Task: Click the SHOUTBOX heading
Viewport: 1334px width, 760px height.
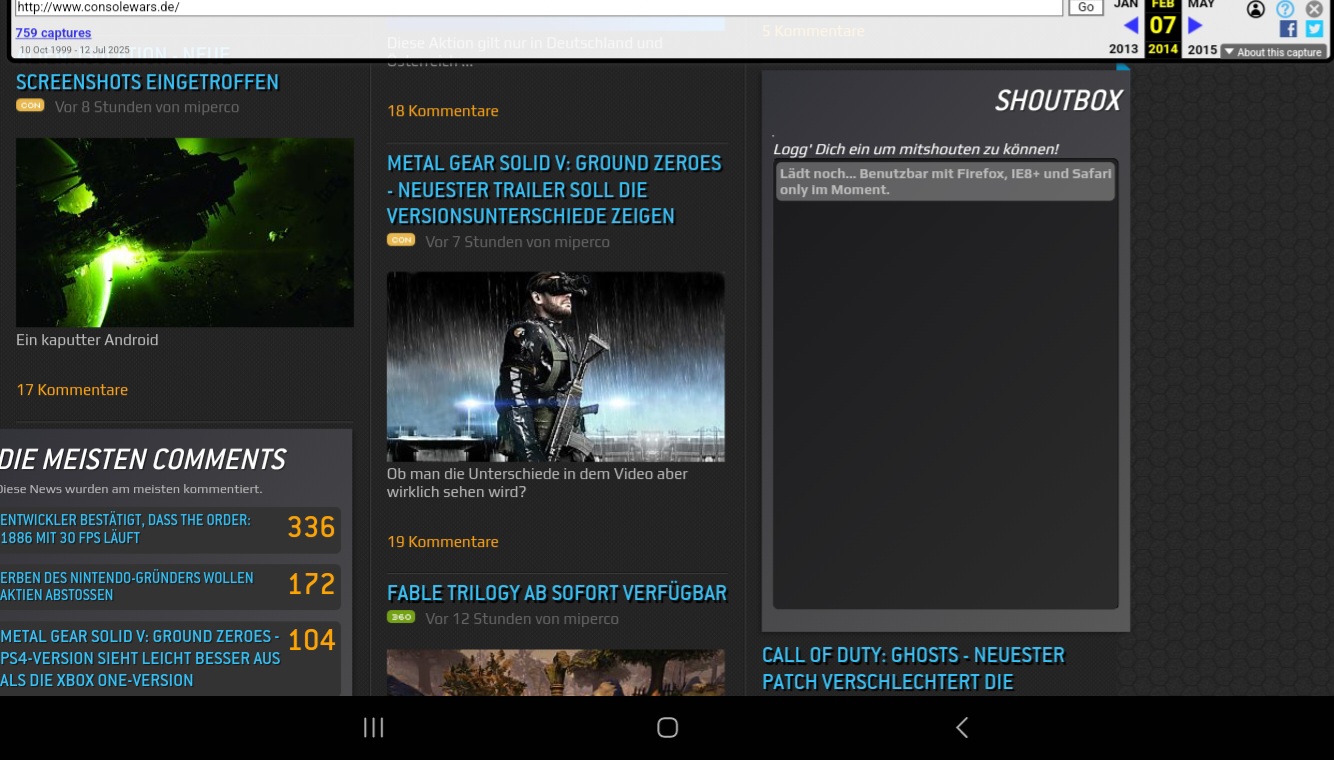Action: (x=1058, y=100)
